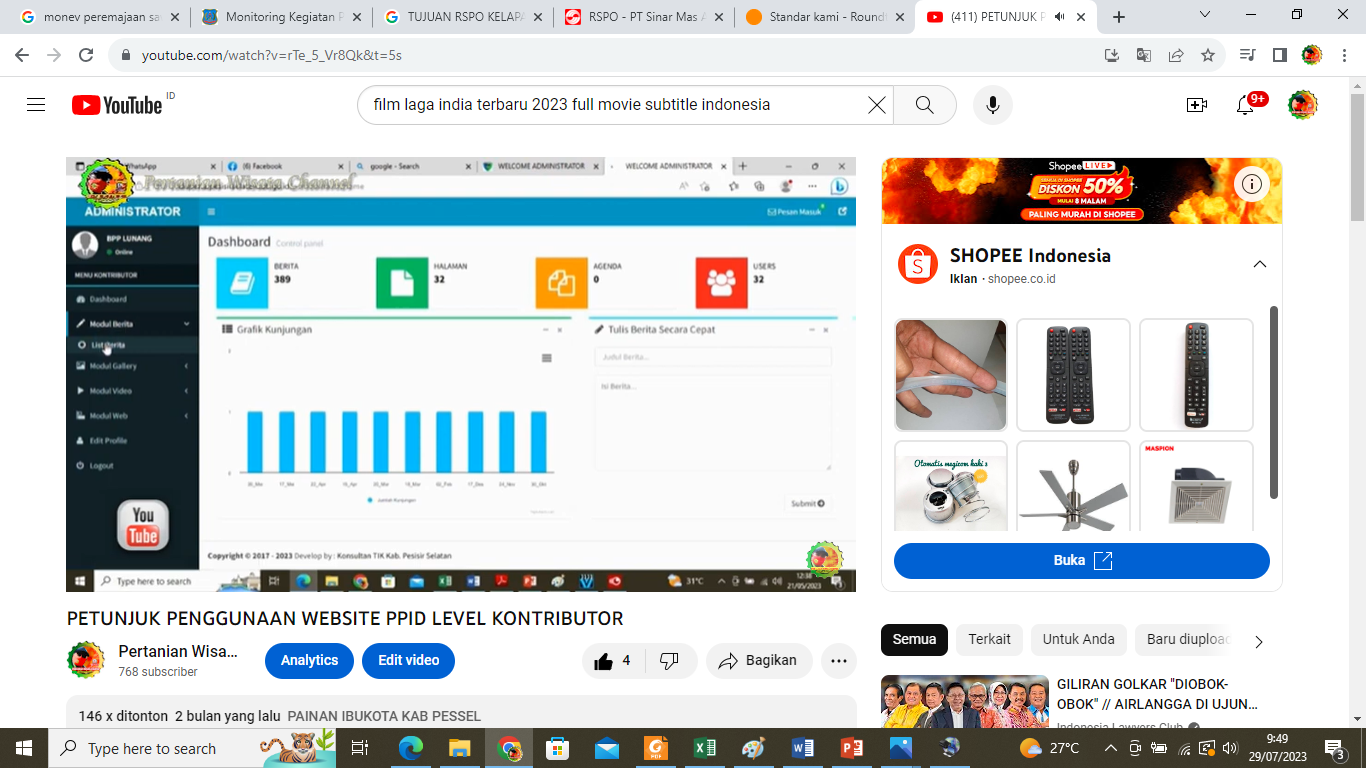Select the Terkait filter chip
Viewport: 1366px width, 768px height.
click(989, 639)
